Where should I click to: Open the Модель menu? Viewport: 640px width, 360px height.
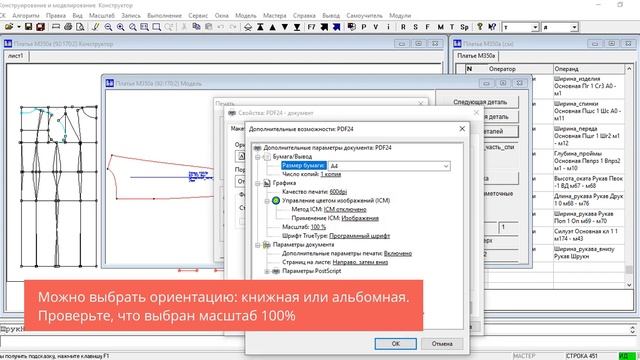tap(246, 16)
